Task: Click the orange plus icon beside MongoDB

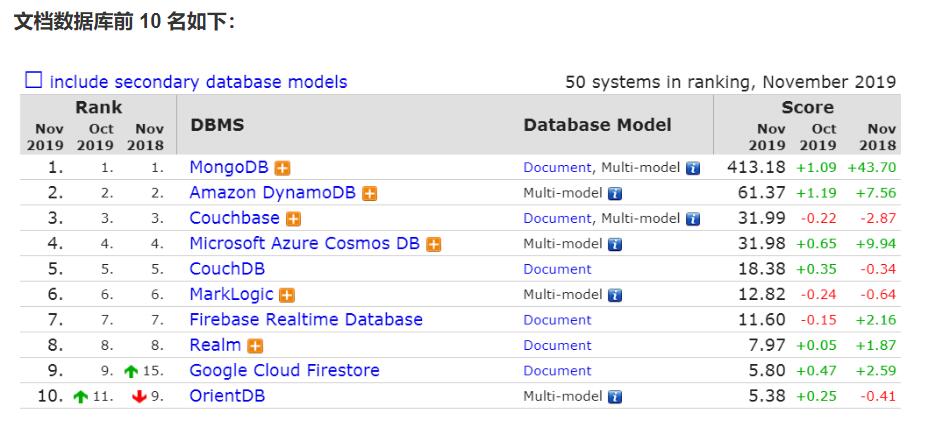Action: point(282,169)
